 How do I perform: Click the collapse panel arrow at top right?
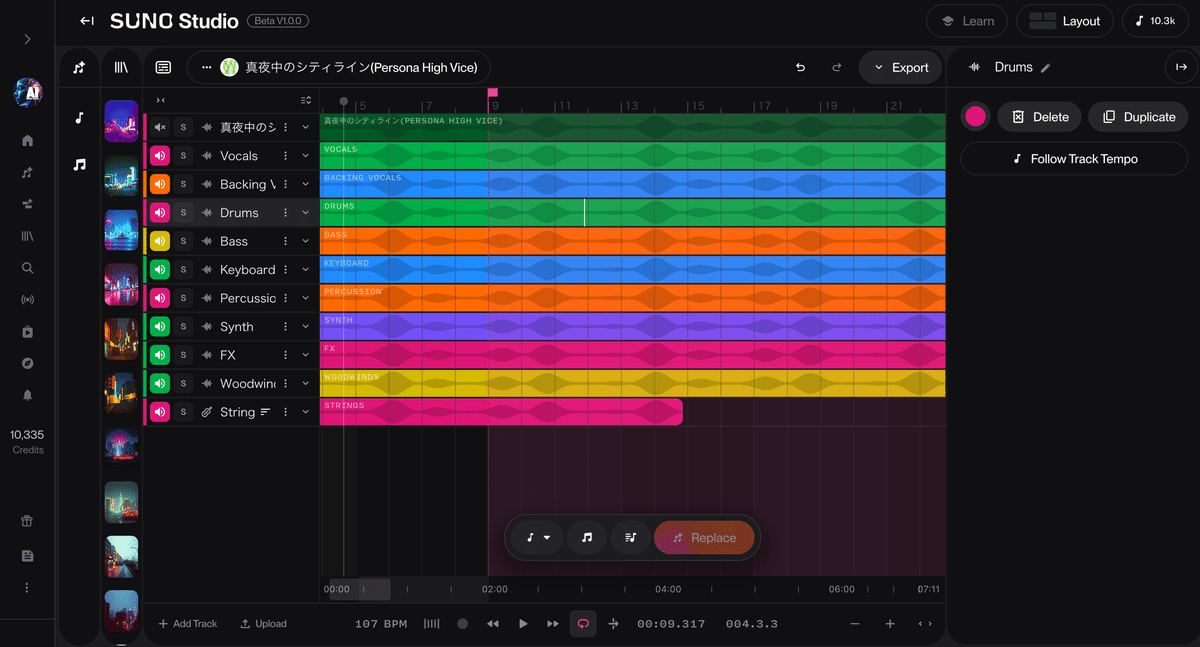(1180, 67)
